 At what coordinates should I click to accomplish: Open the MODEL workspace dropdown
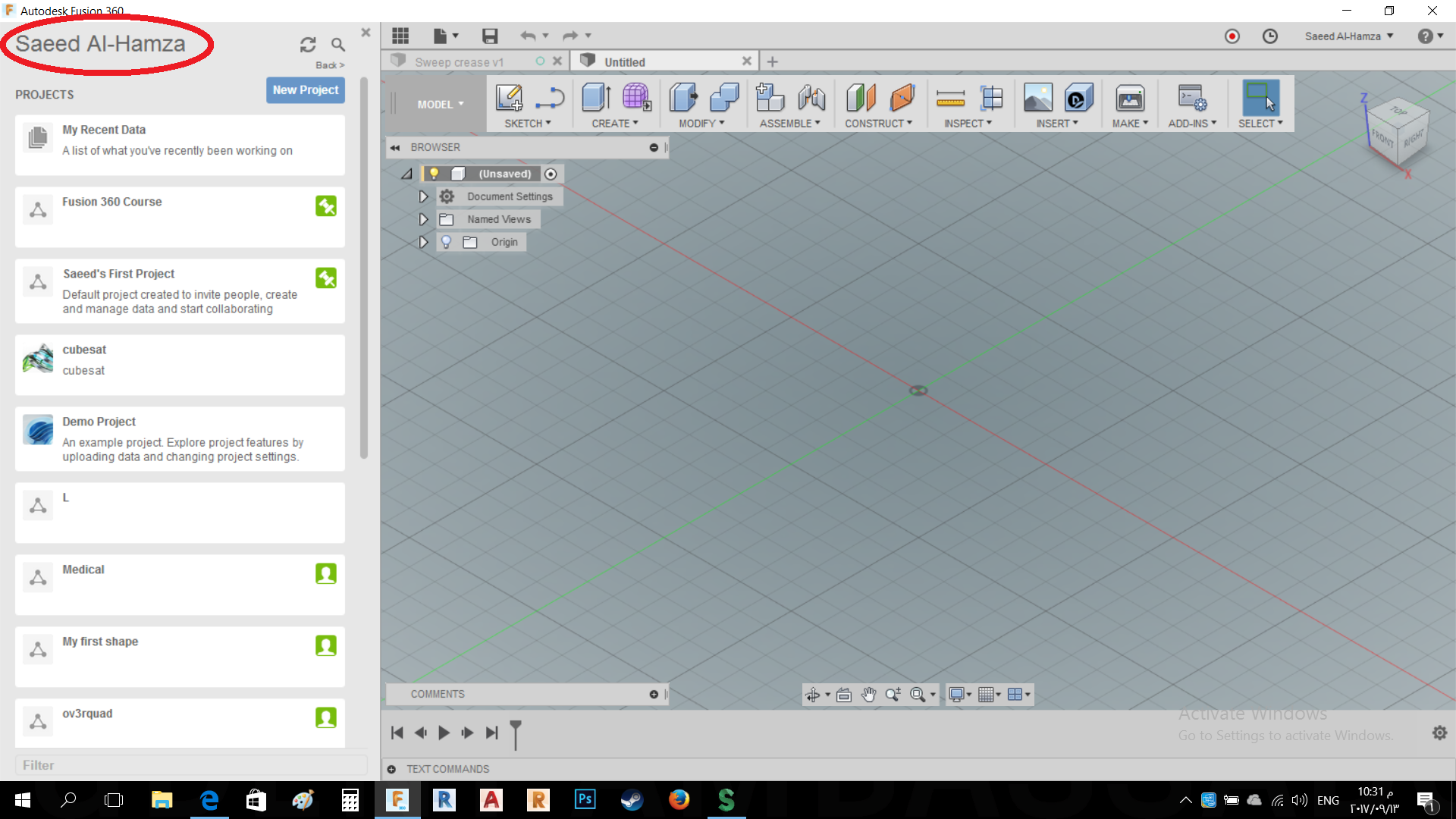440,104
